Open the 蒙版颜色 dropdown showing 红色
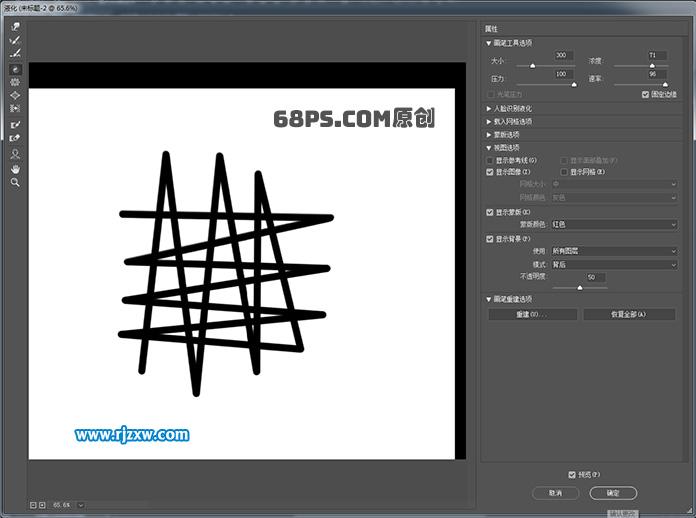696x518 pixels. [x=614, y=225]
